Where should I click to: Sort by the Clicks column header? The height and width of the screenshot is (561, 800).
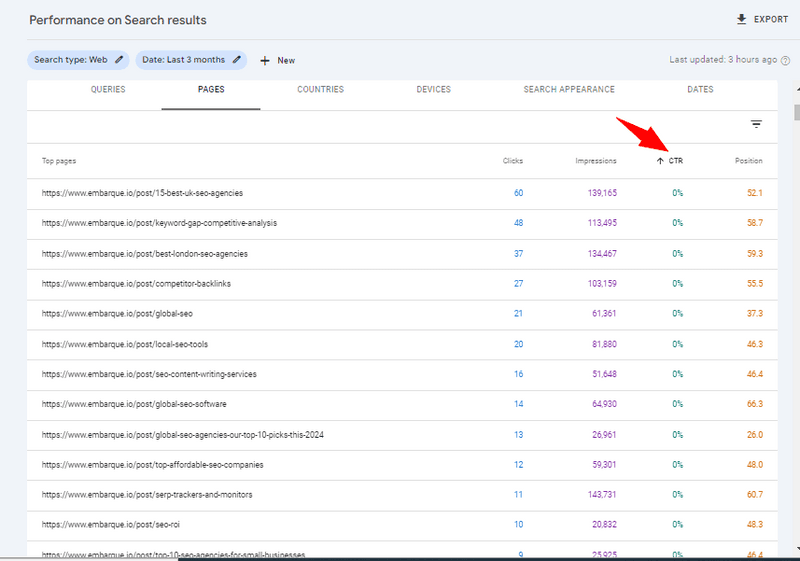pos(513,161)
